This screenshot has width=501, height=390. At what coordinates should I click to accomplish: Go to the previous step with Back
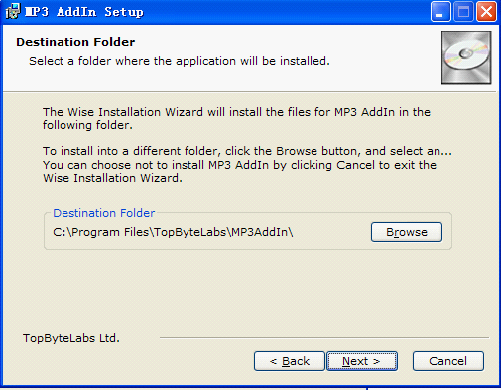pos(289,361)
